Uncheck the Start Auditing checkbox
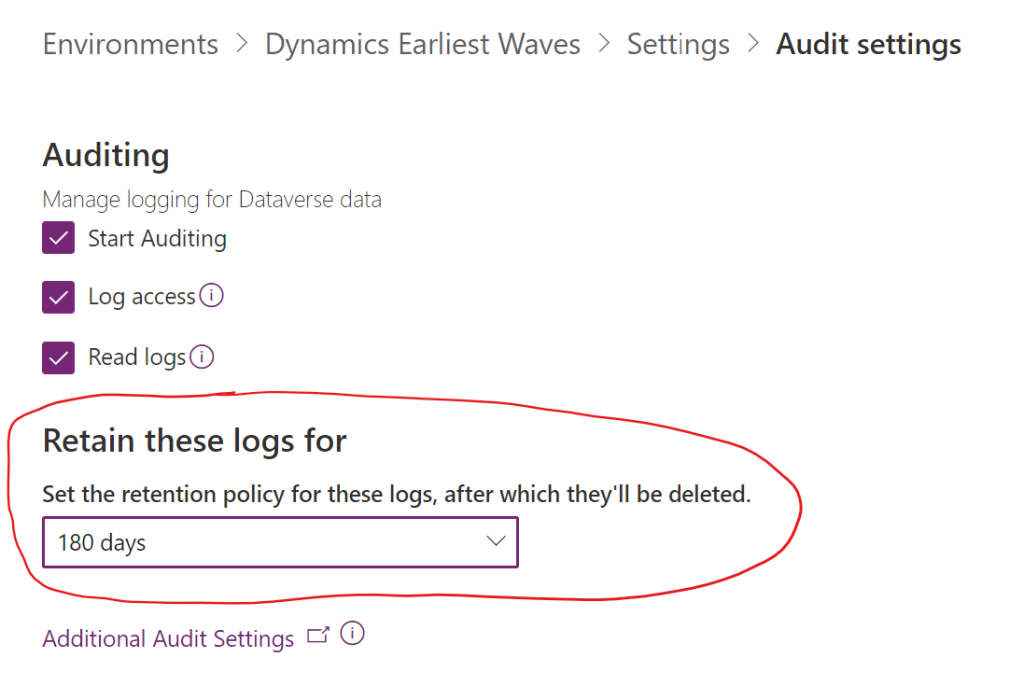 click(58, 238)
